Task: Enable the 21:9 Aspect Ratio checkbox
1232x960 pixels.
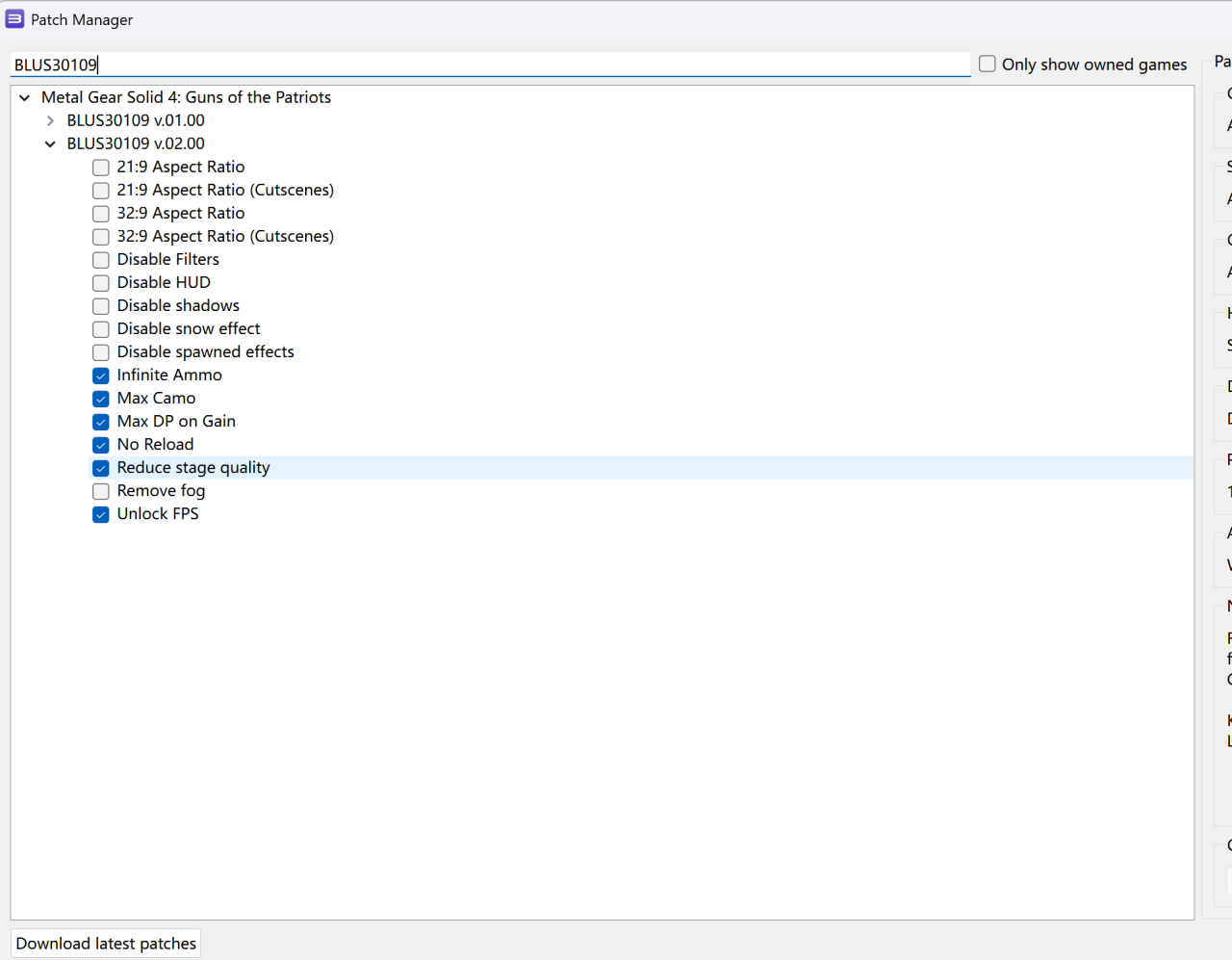Action: (x=101, y=168)
